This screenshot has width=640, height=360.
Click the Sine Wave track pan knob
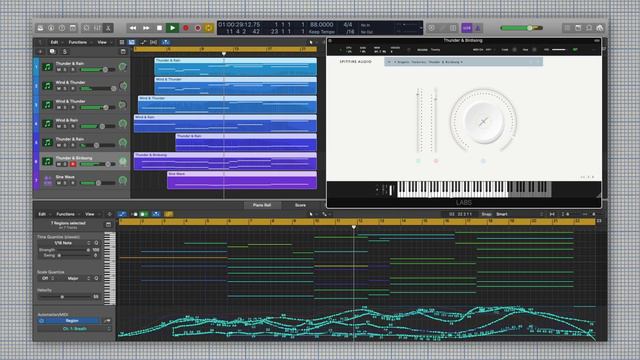[x=122, y=180]
